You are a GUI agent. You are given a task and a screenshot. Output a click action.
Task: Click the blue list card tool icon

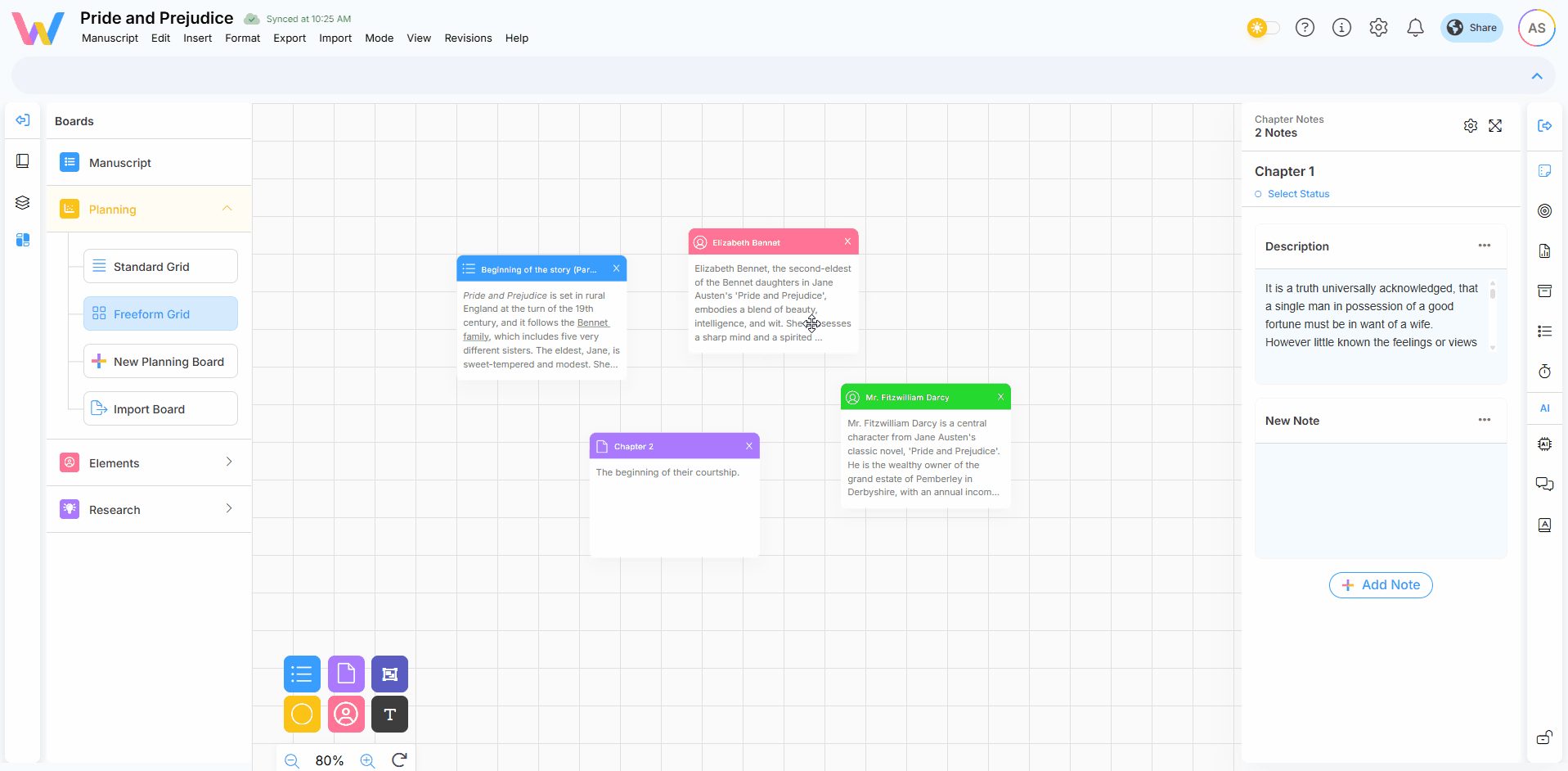point(302,674)
